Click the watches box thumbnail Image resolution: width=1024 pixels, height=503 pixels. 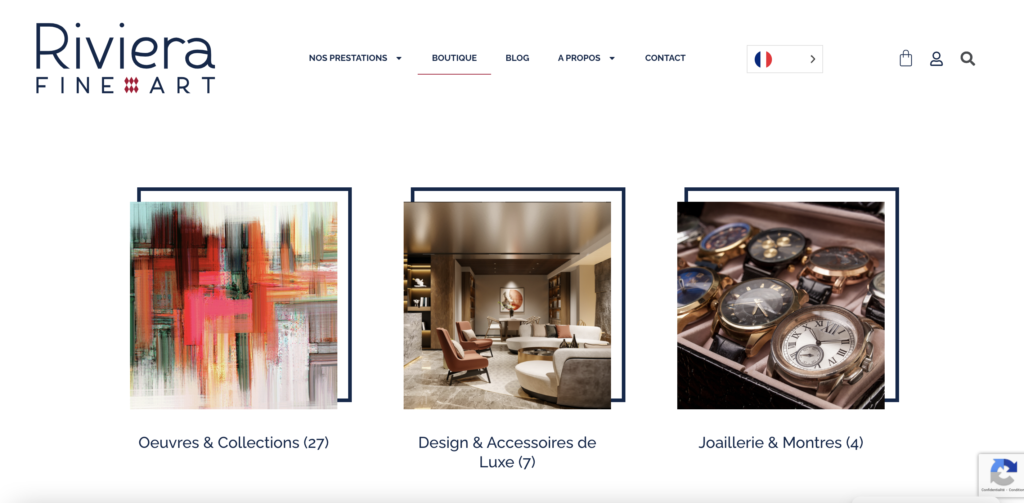[x=781, y=306]
